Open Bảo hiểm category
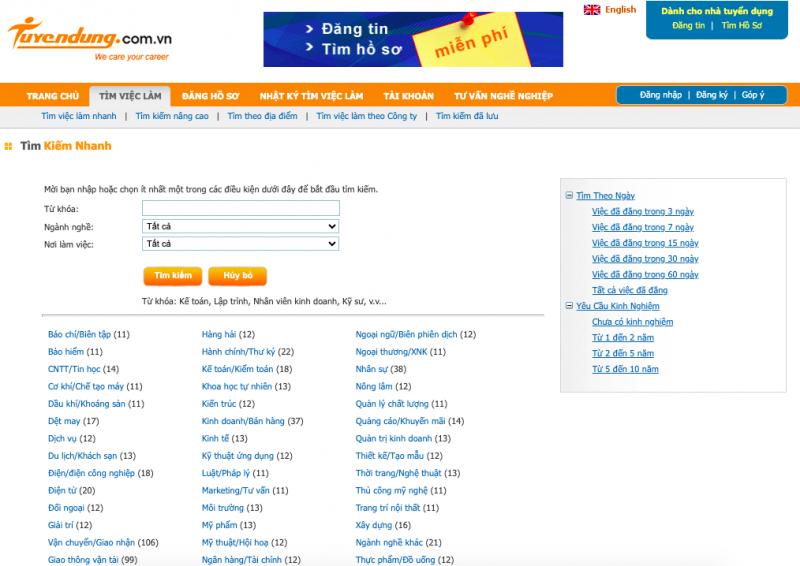This screenshot has height=566, width=800. [65, 352]
